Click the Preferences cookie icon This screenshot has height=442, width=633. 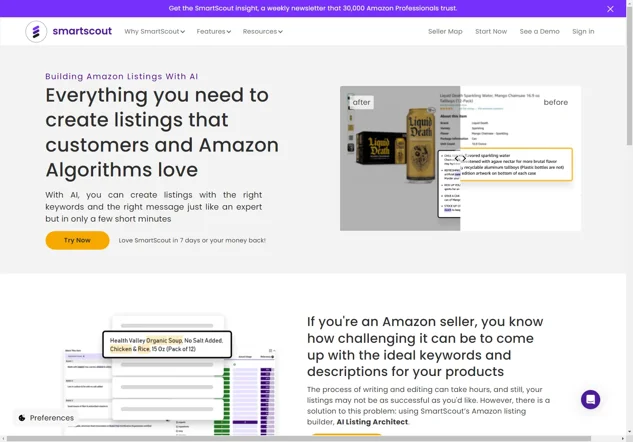click(x=22, y=418)
